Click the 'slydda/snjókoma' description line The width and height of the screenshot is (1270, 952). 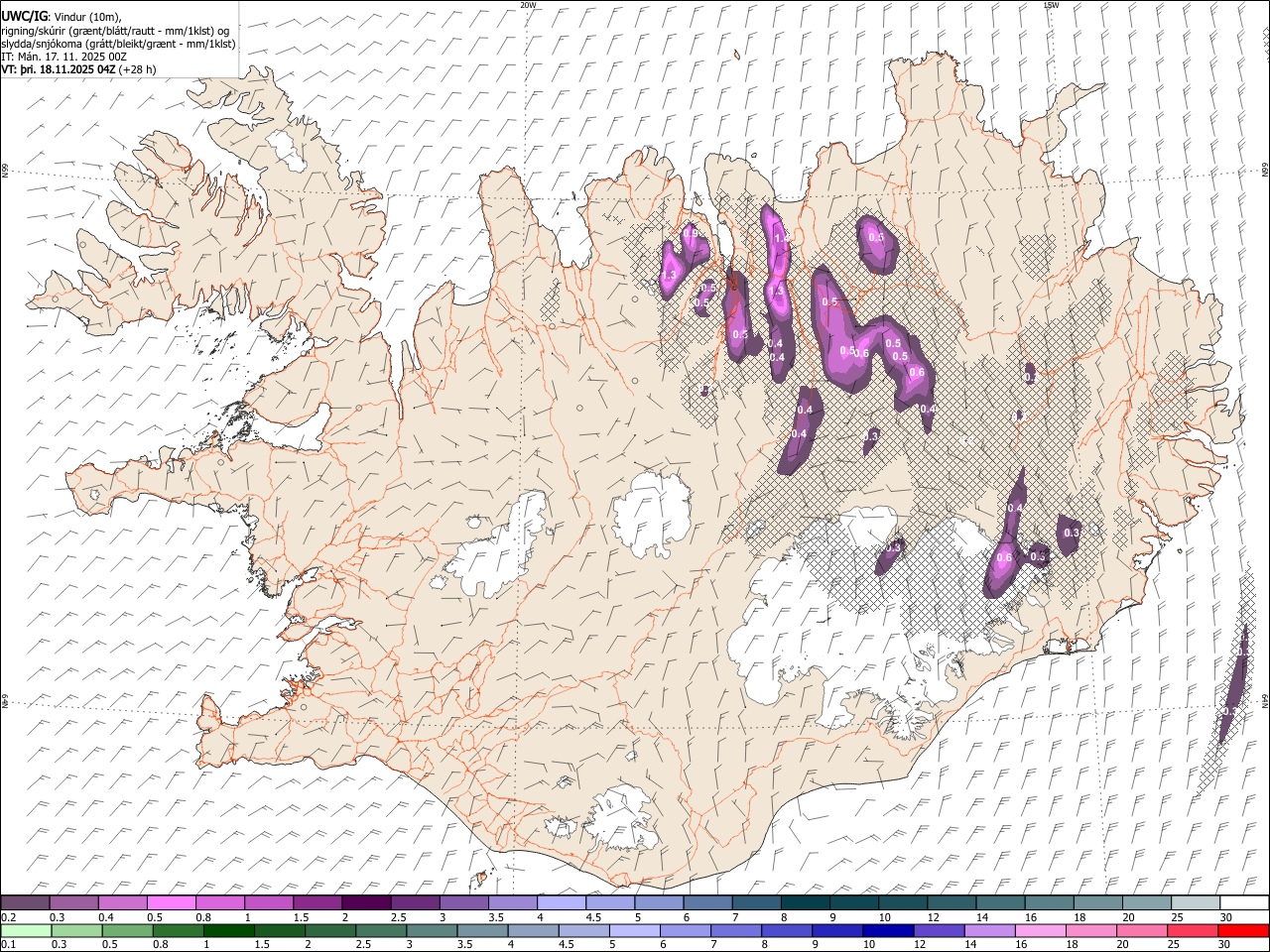[118, 44]
